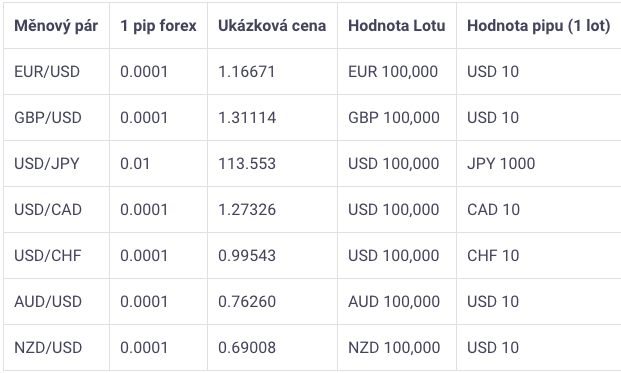The image size is (621, 373).
Task: Click the GBP/USD row label
Action: [48, 118]
